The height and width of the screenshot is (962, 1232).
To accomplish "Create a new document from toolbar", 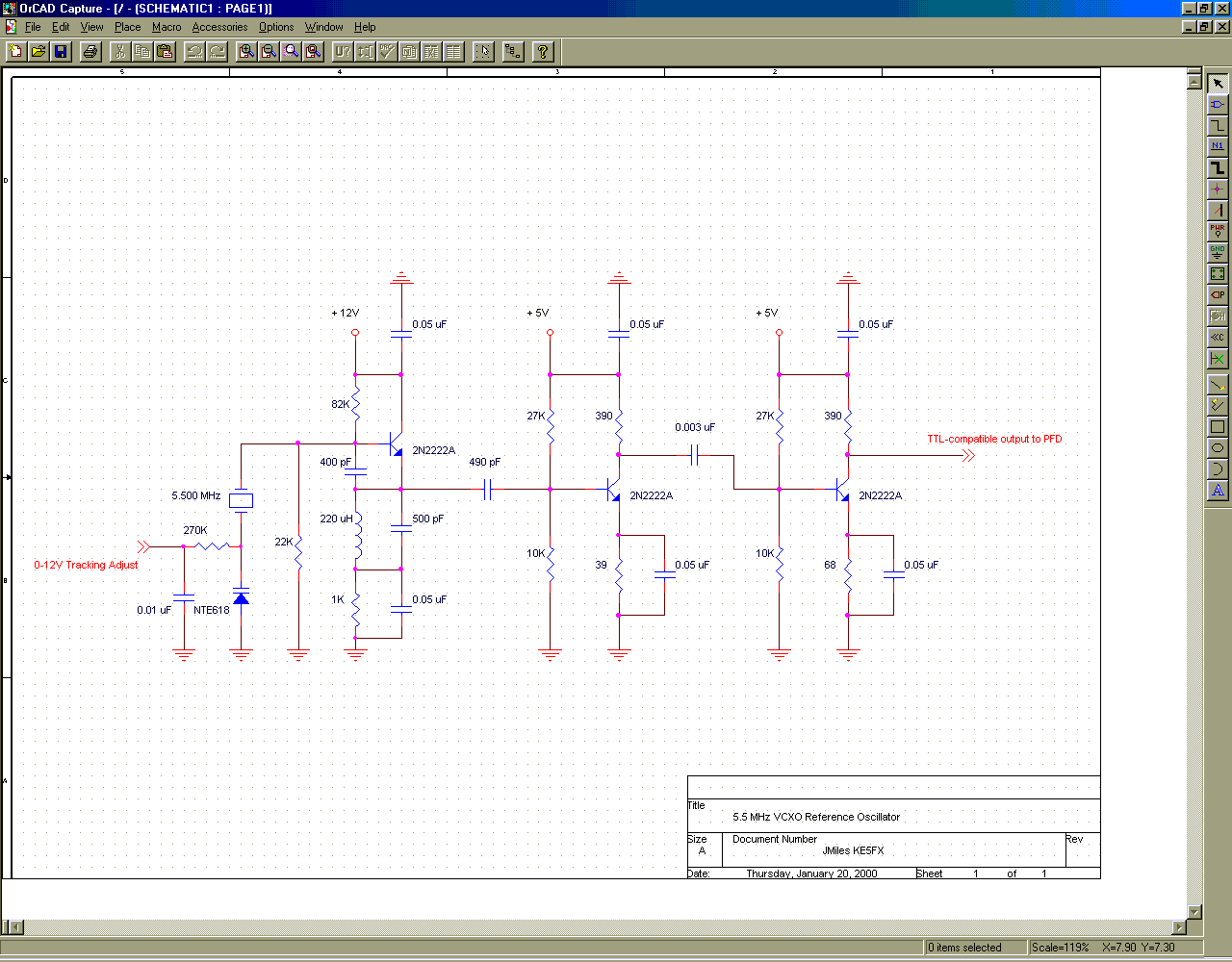I will pos(15,51).
